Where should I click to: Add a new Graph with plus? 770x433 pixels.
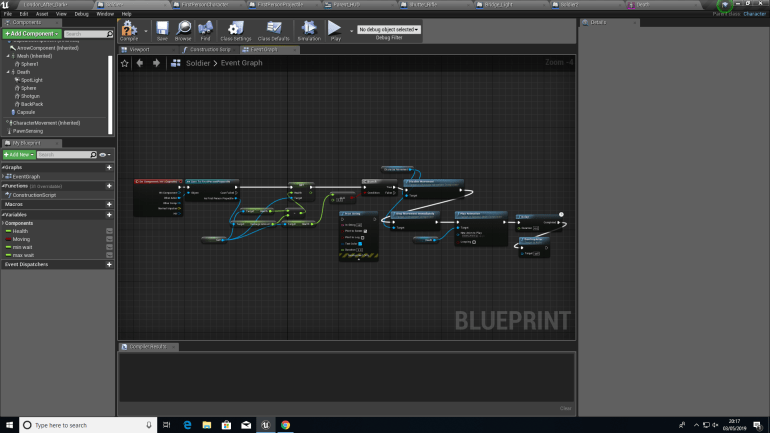pyautogui.click(x=109, y=167)
